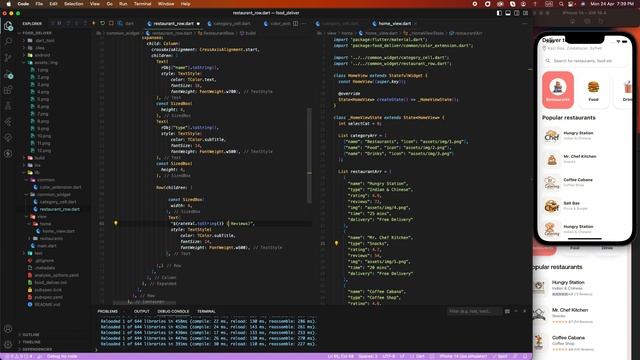Switch to the OUTPUT panel tab
This screenshot has height=360, width=640.
142,311
